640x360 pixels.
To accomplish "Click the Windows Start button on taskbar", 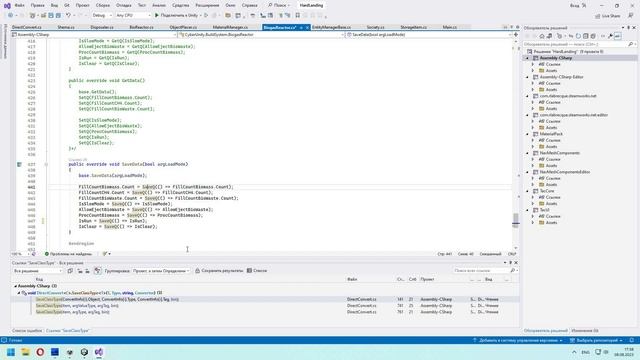I will (11, 352).
